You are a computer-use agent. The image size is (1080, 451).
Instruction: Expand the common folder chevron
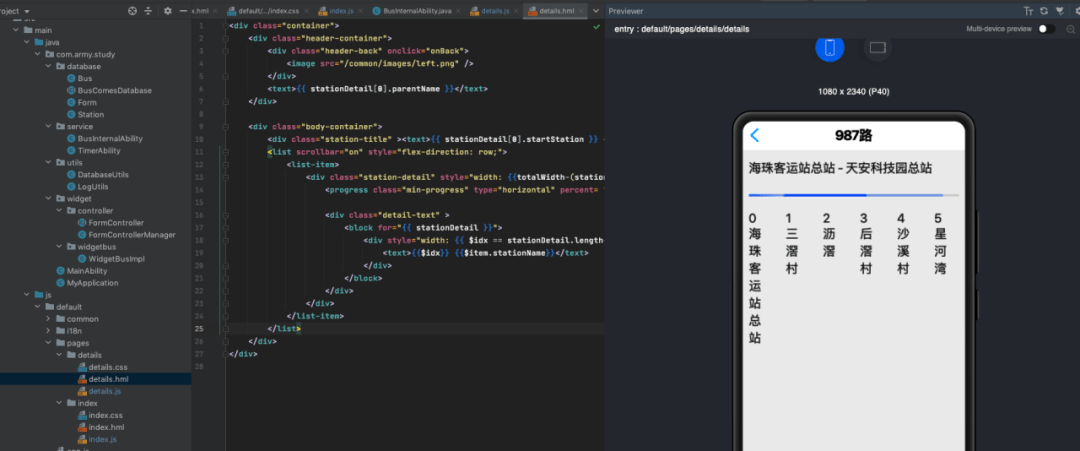coord(48,319)
